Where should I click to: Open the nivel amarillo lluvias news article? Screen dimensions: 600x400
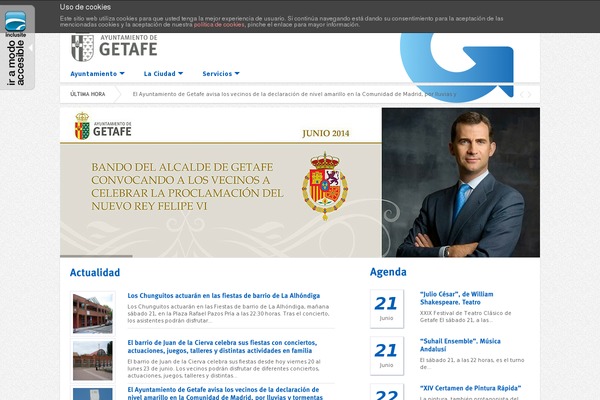(225, 393)
